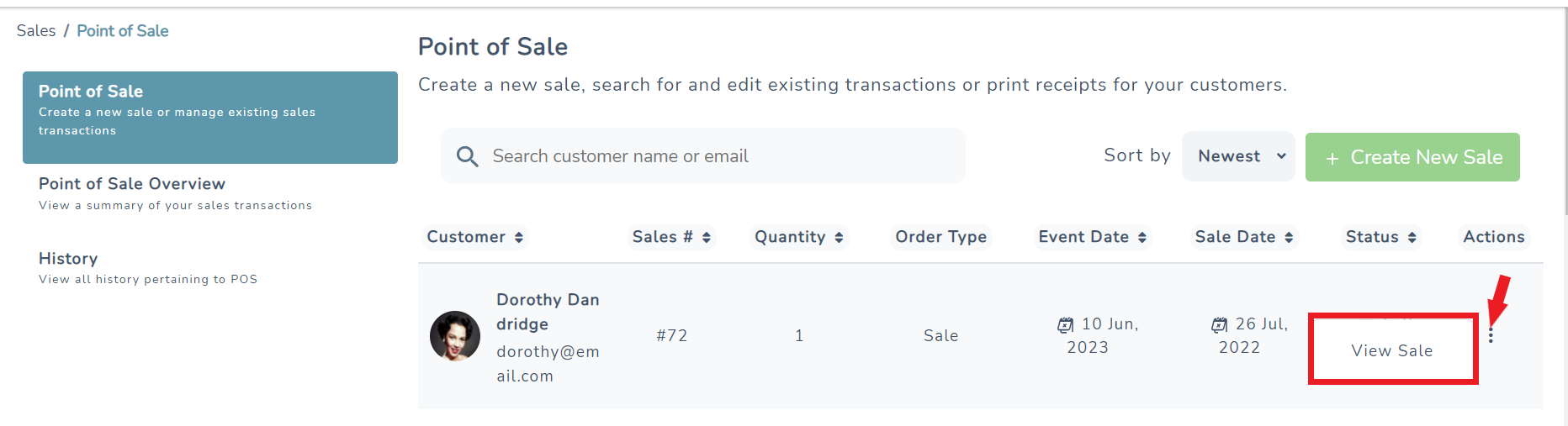Click the Point of Sale breadcrumb link
1568x426 pixels.
tap(123, 31)
